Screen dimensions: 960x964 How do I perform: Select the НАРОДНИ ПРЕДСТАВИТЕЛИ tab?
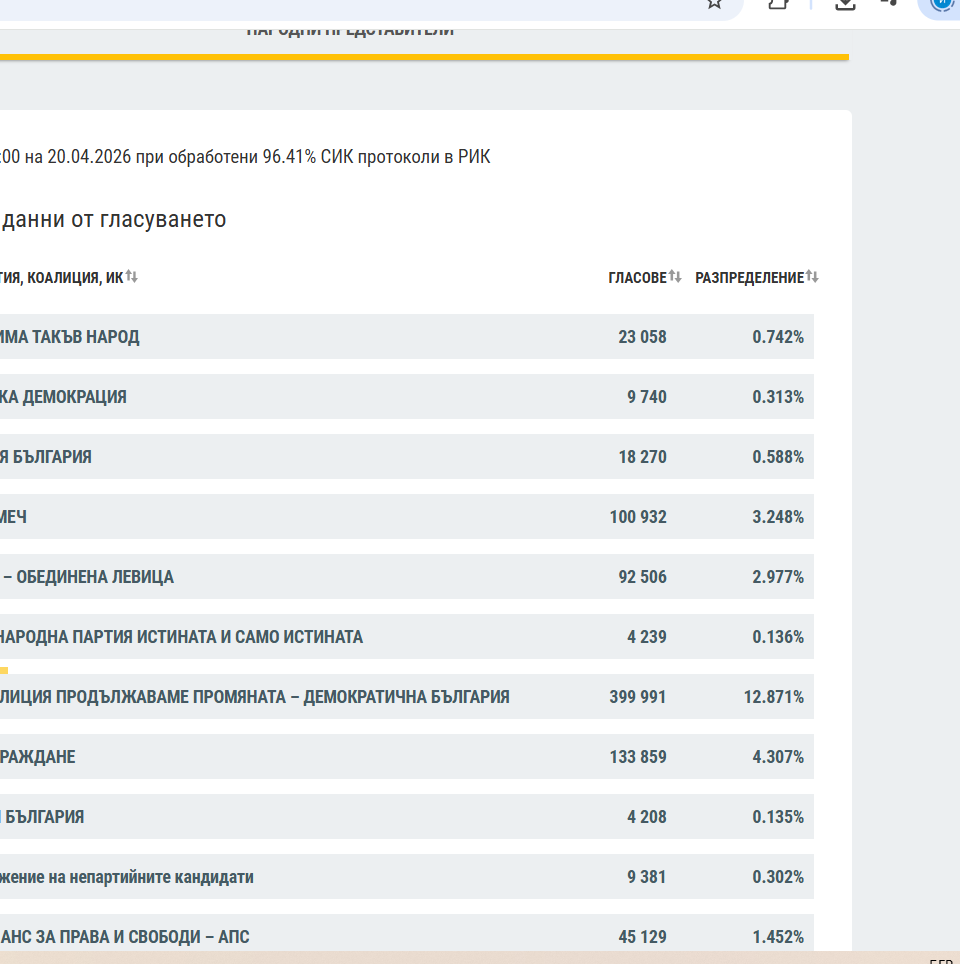coord(350,31)
